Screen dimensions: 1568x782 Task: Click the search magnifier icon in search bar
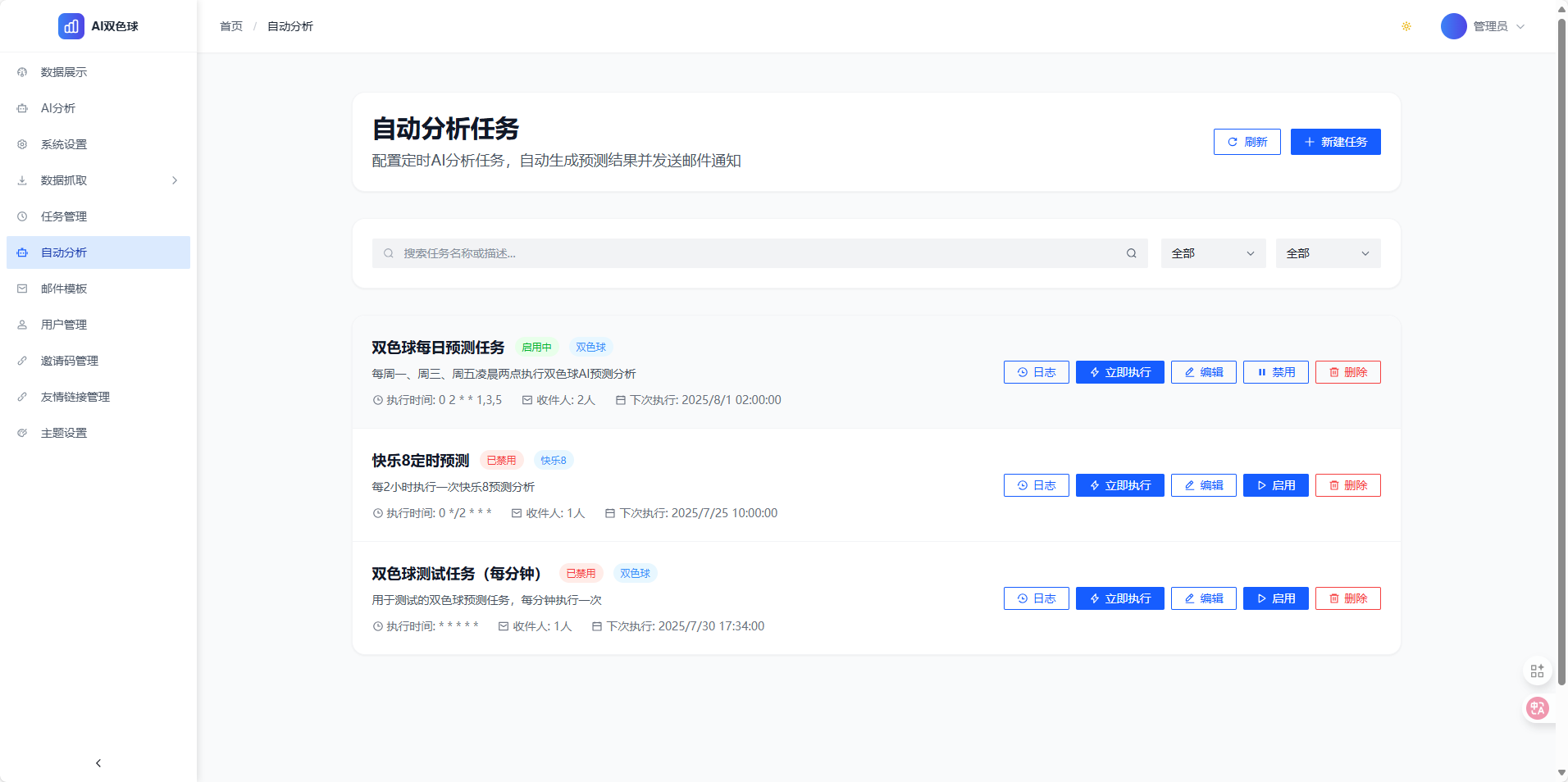tap(1130, 253)
